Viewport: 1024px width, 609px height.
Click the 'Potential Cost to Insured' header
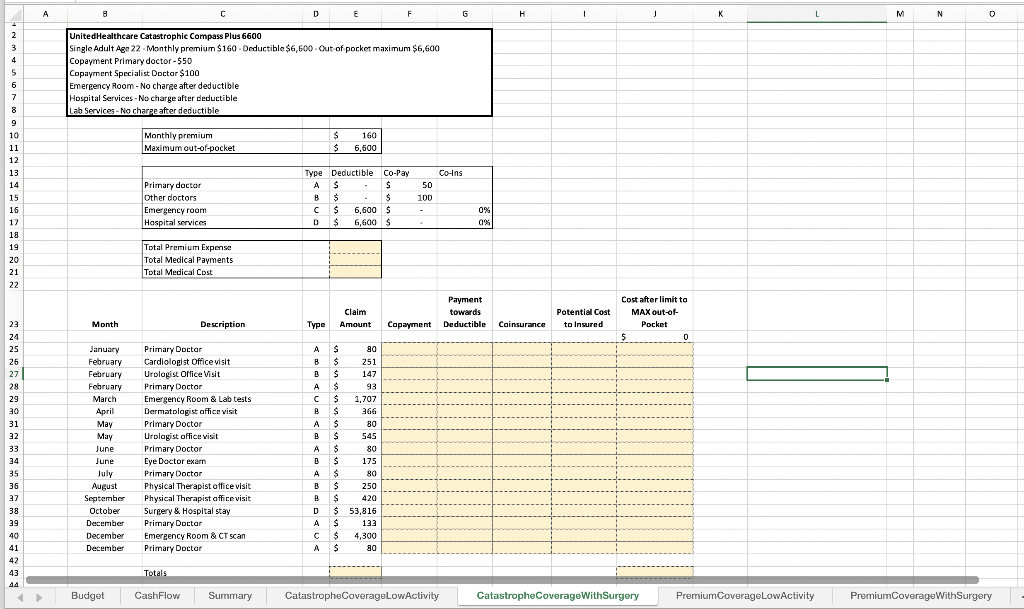tap(583, 318)
